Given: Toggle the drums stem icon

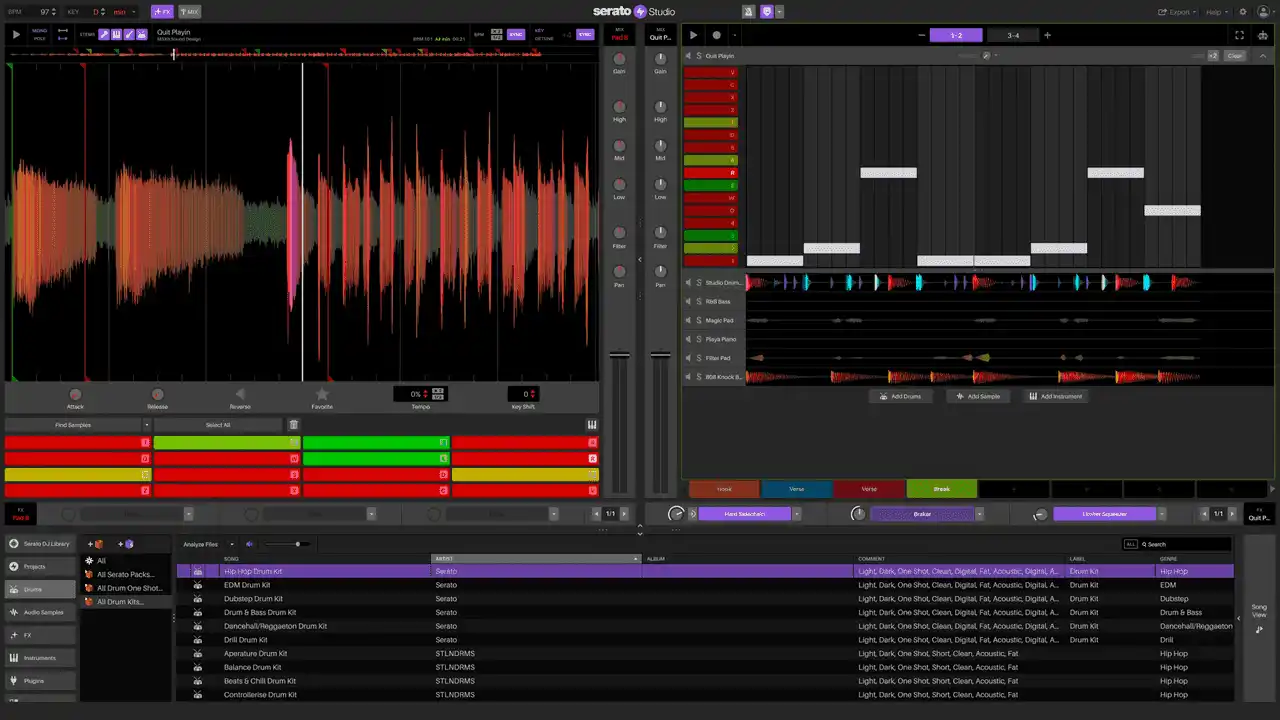Looking at the screenshot, I should [x=142, y=34].
